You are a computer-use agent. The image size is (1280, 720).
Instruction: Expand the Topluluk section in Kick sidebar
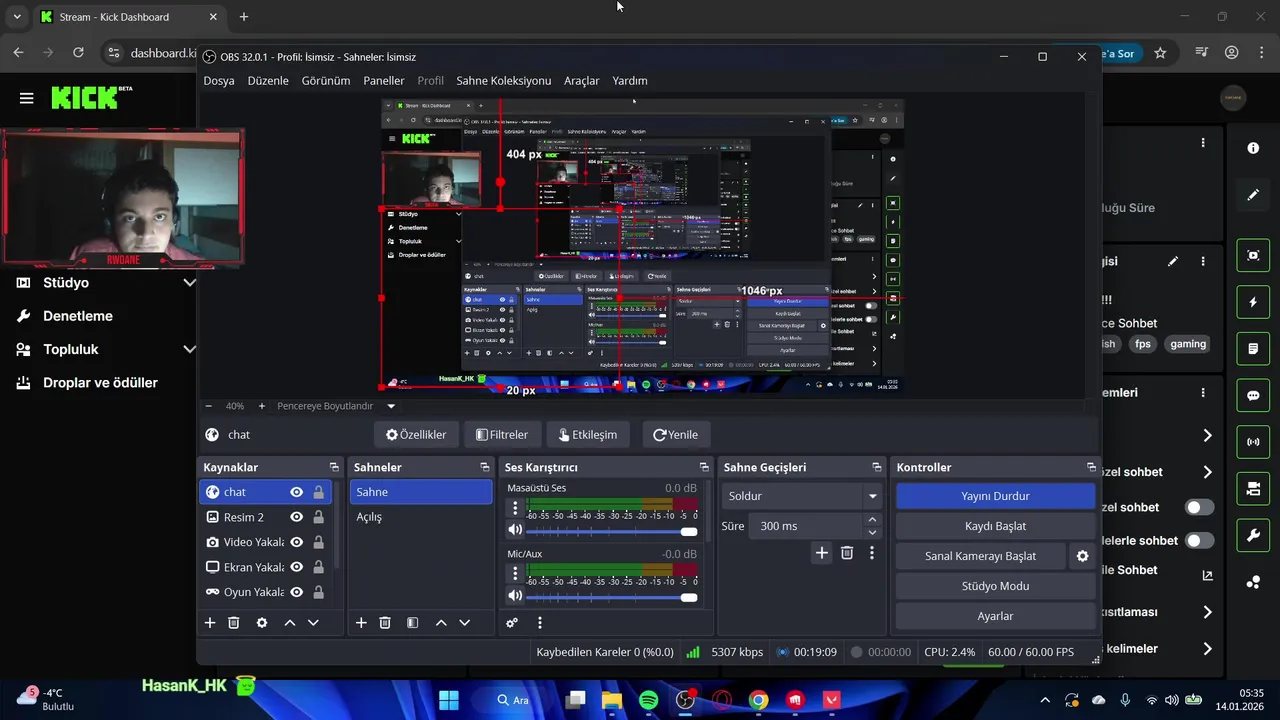click(189, 349)
